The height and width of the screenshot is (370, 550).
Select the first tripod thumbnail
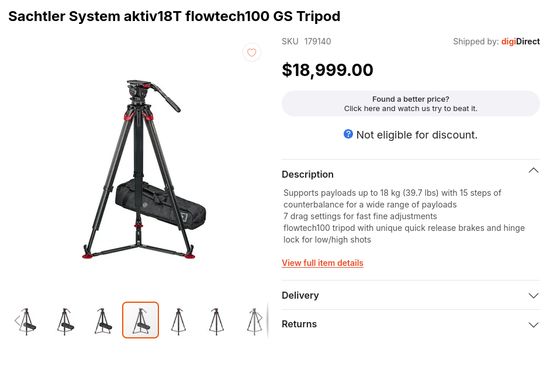click(x=27, y=321)
